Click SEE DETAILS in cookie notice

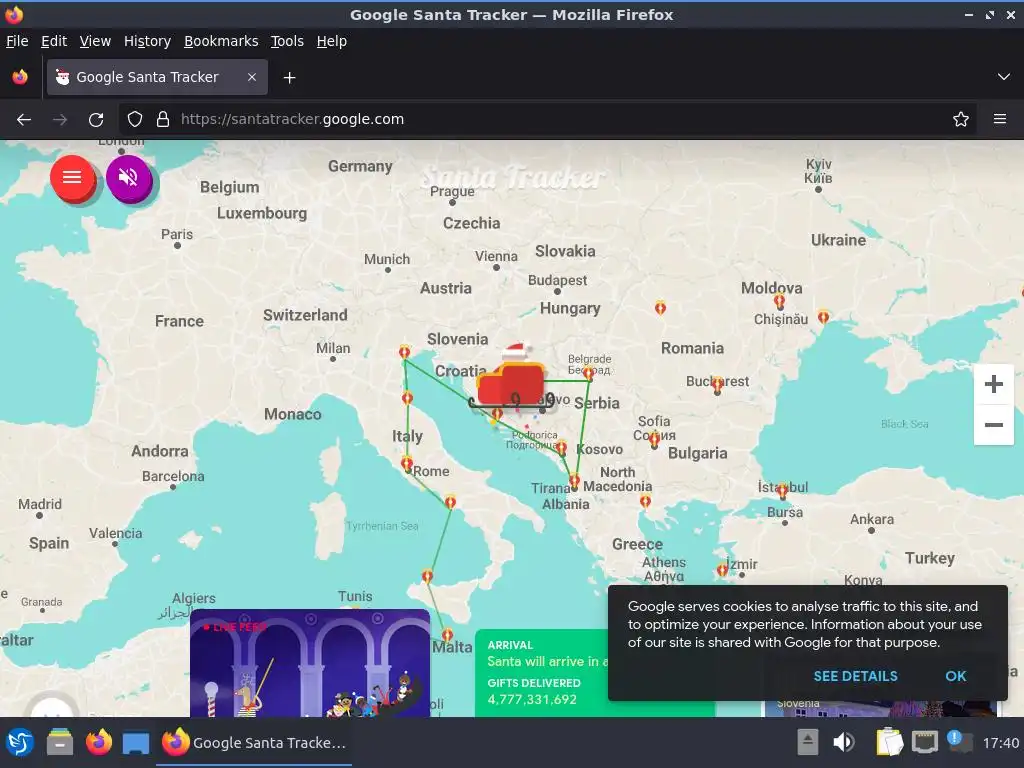coord(855,677)
